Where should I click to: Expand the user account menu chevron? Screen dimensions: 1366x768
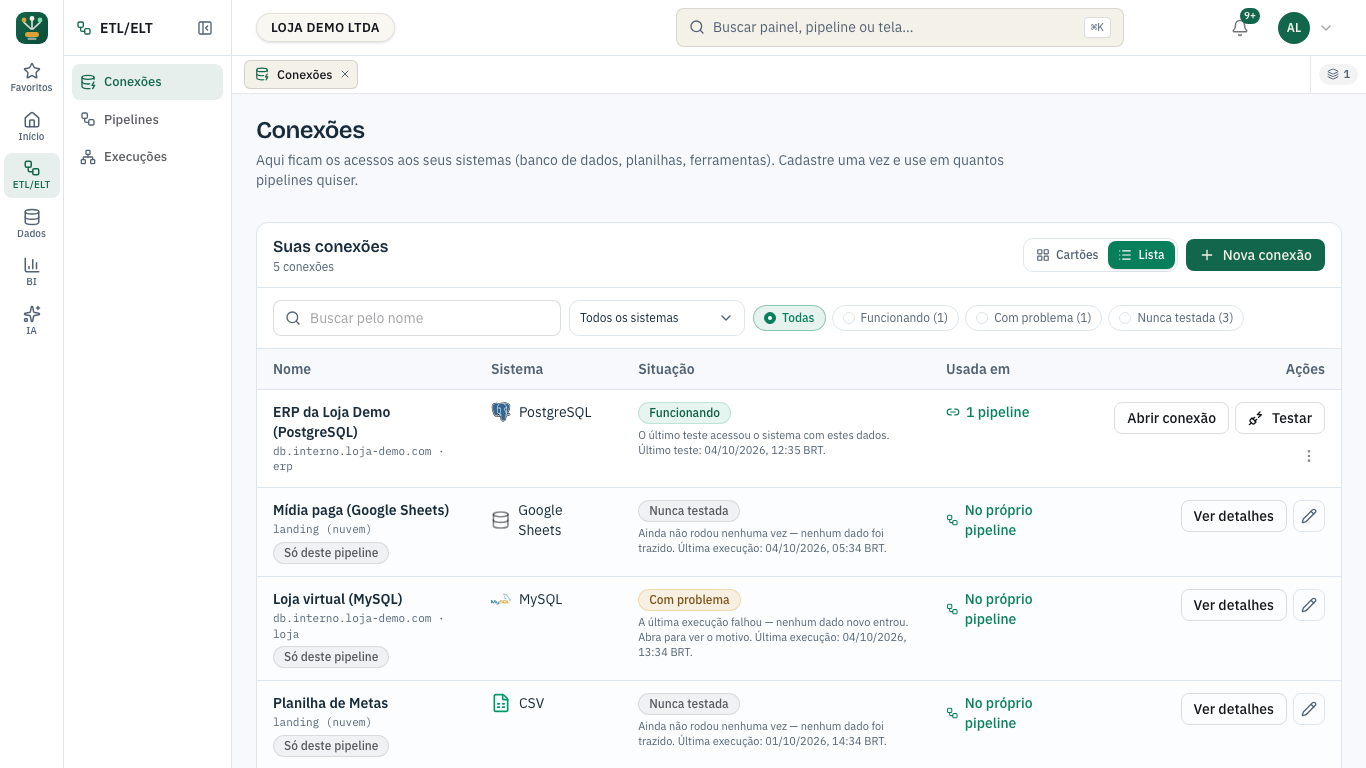coord(1326,28)
